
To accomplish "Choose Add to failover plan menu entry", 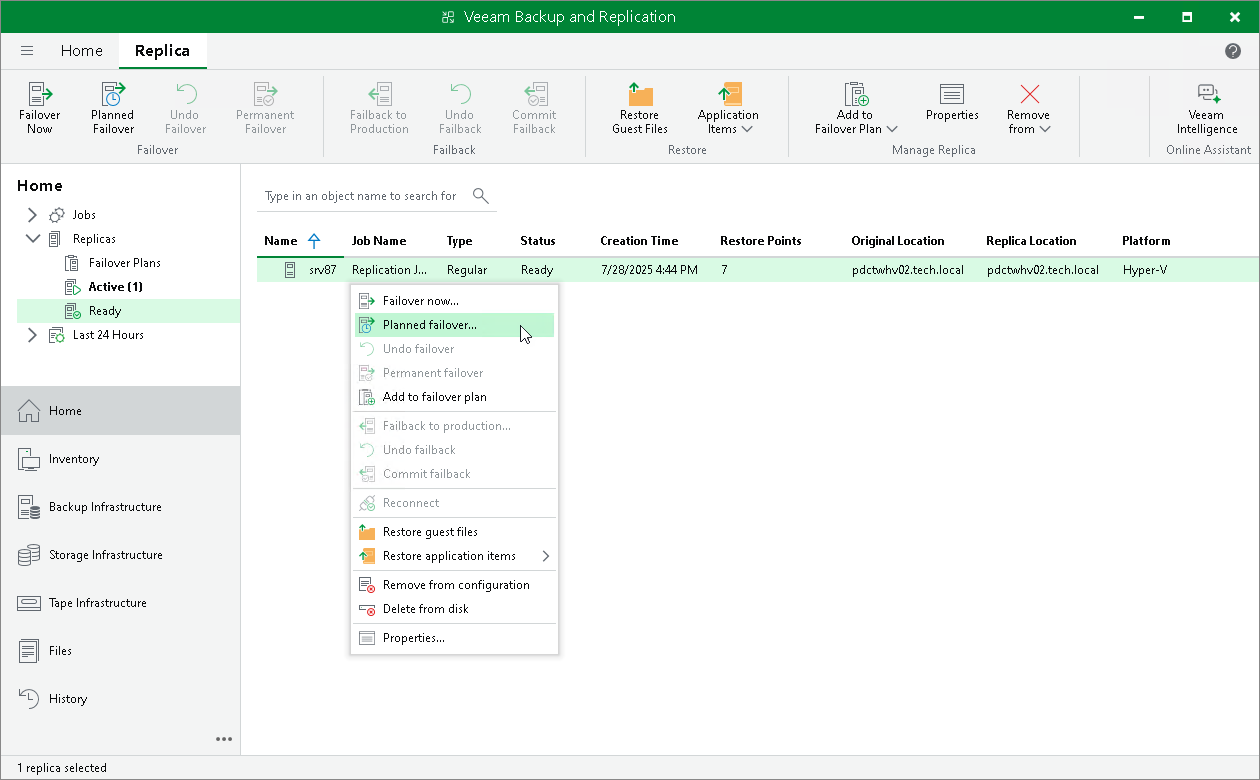I will click(x=454, y=397).
